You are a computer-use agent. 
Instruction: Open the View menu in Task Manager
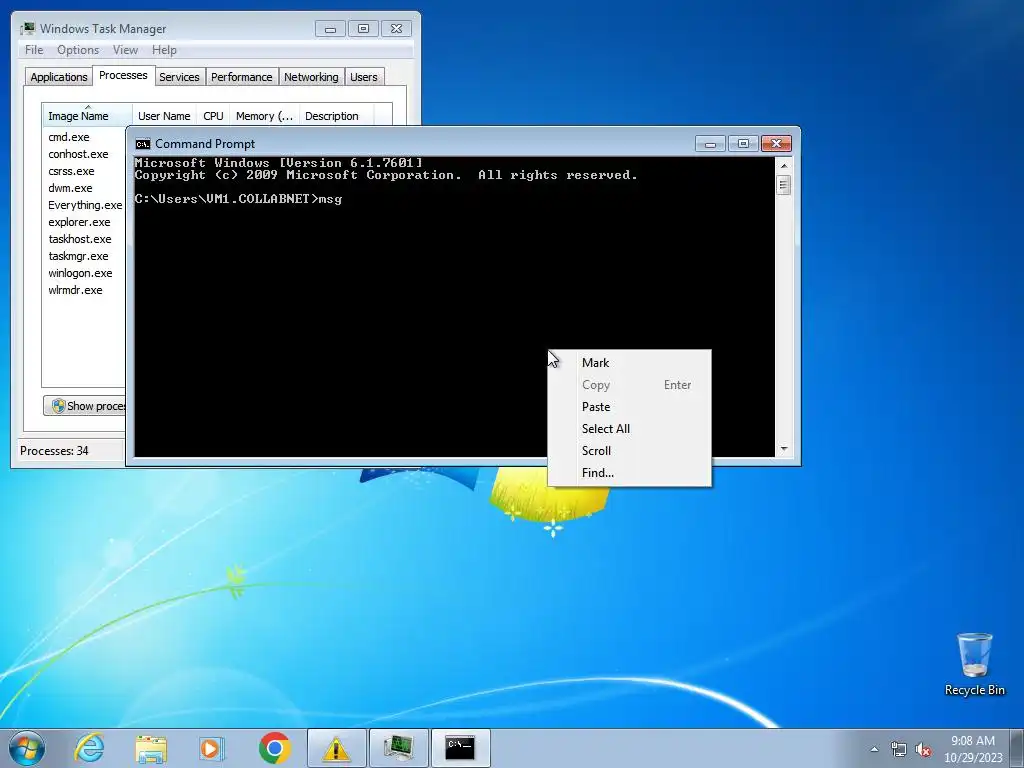125,50
